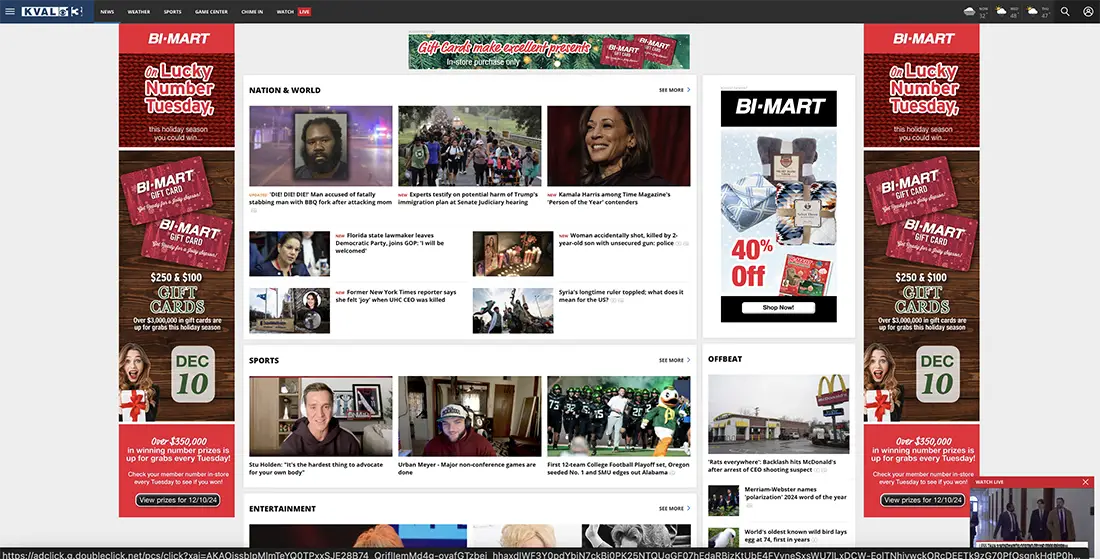The image size is (1100, 559).
Task: Open Watch Live in navigation bar
Action: point(293,12)
